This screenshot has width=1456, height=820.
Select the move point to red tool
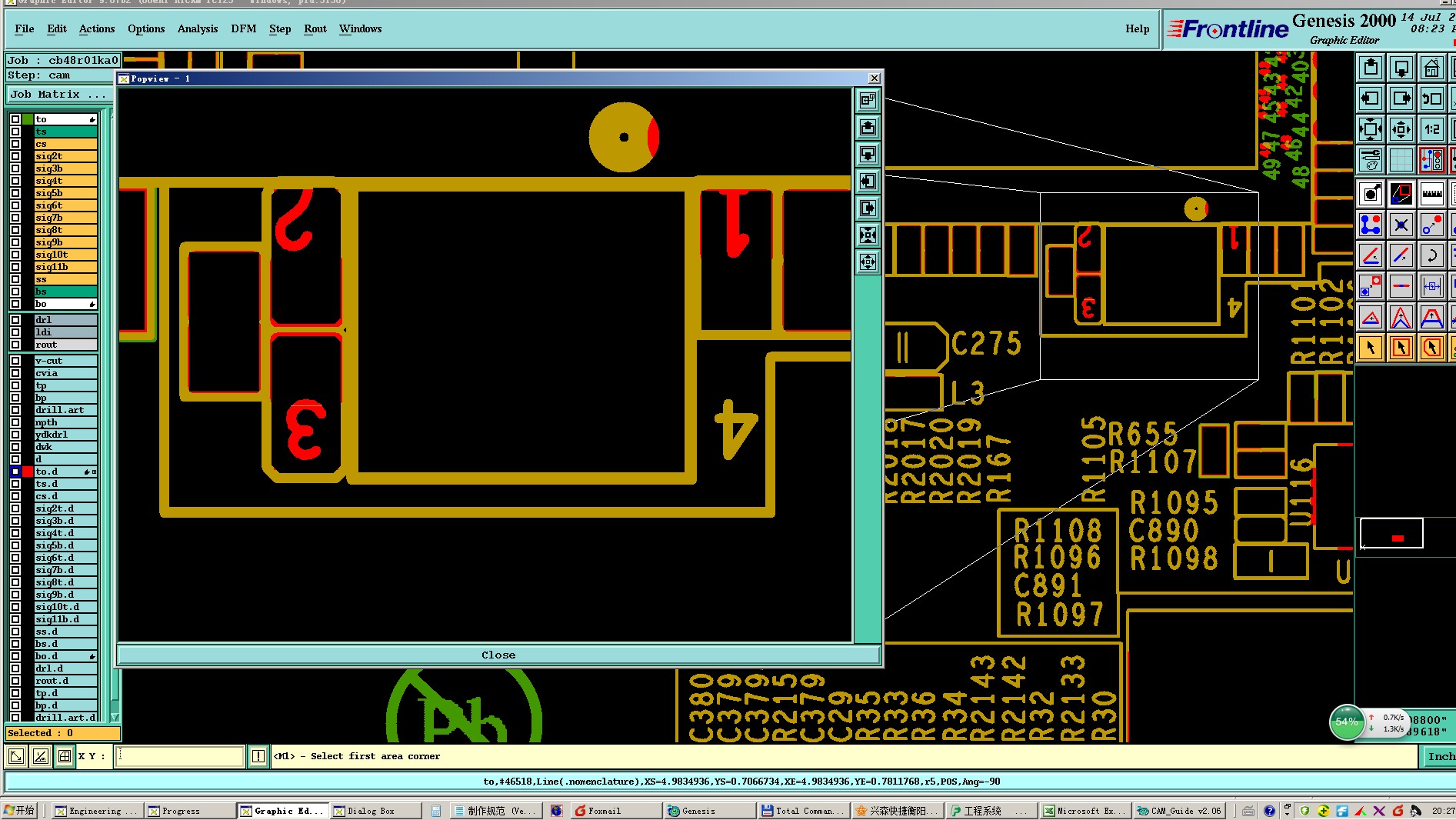pos(1431,225)
